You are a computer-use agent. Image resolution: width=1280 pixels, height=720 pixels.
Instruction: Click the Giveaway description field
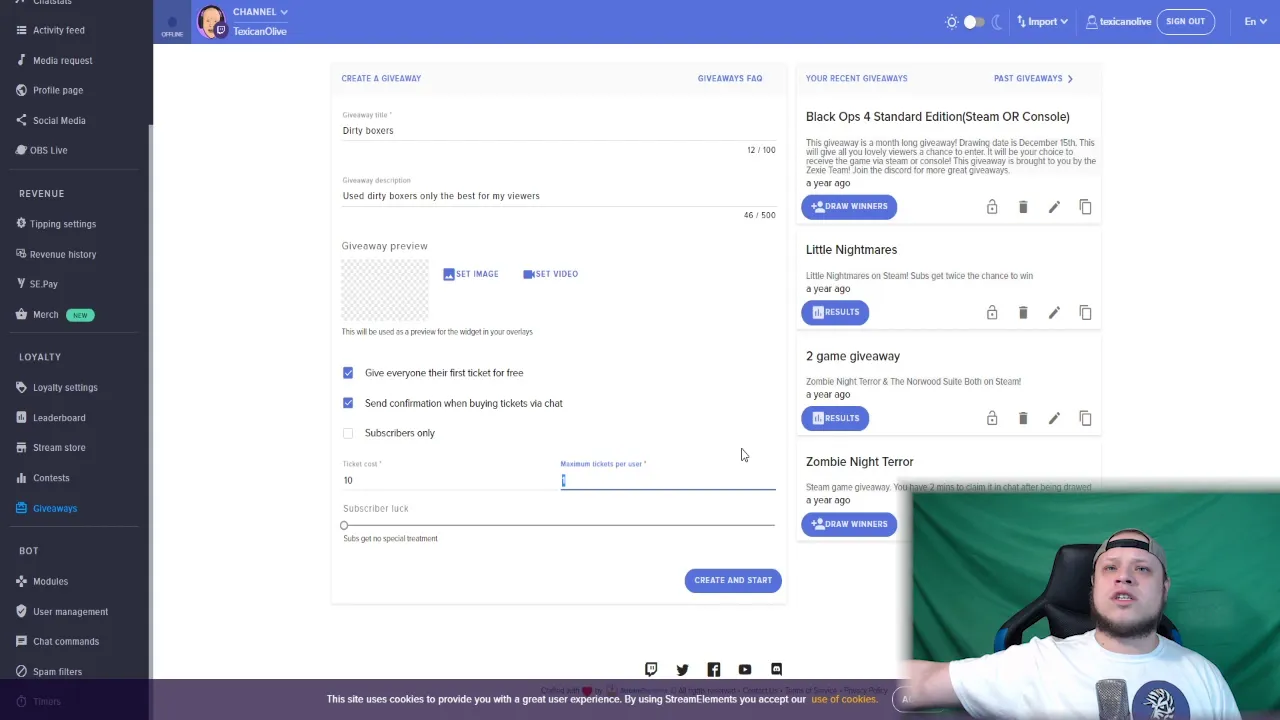[x=559, y=196]
